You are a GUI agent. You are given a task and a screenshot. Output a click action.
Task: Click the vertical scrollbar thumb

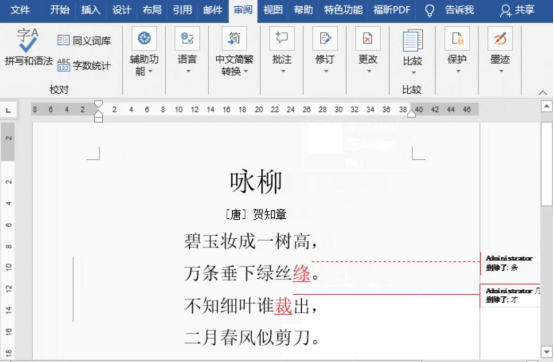point(547,164)
